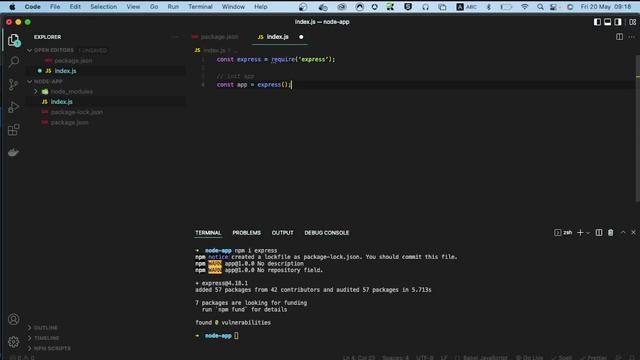Open the Selection menu
Viewport: 640px width, 360px height.
(x=103, y=7)
